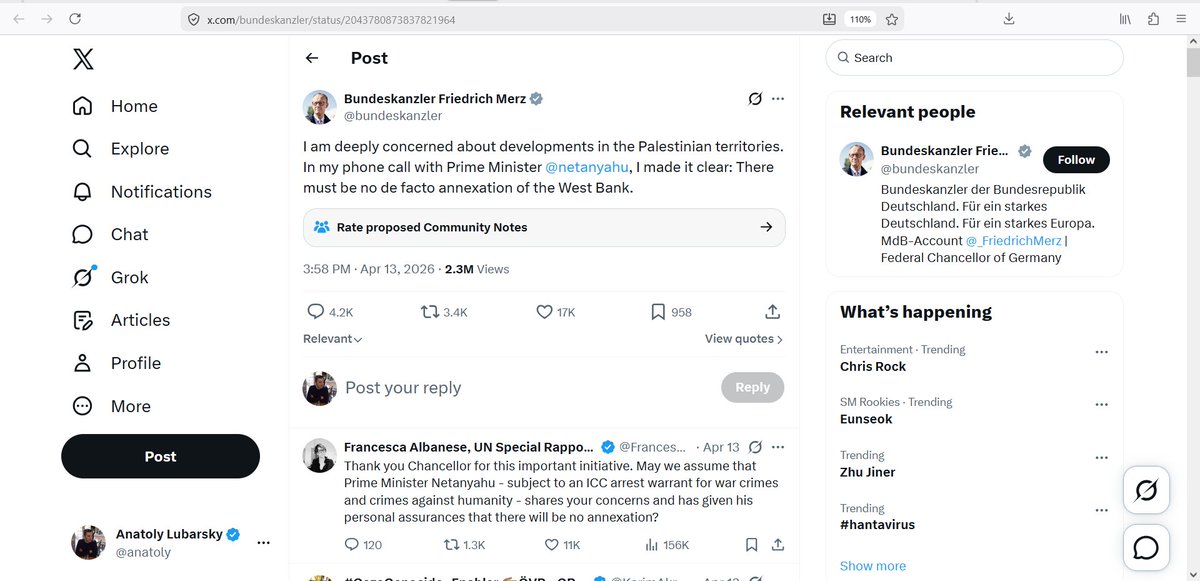Open browser downloads panel

(1009, 19)
